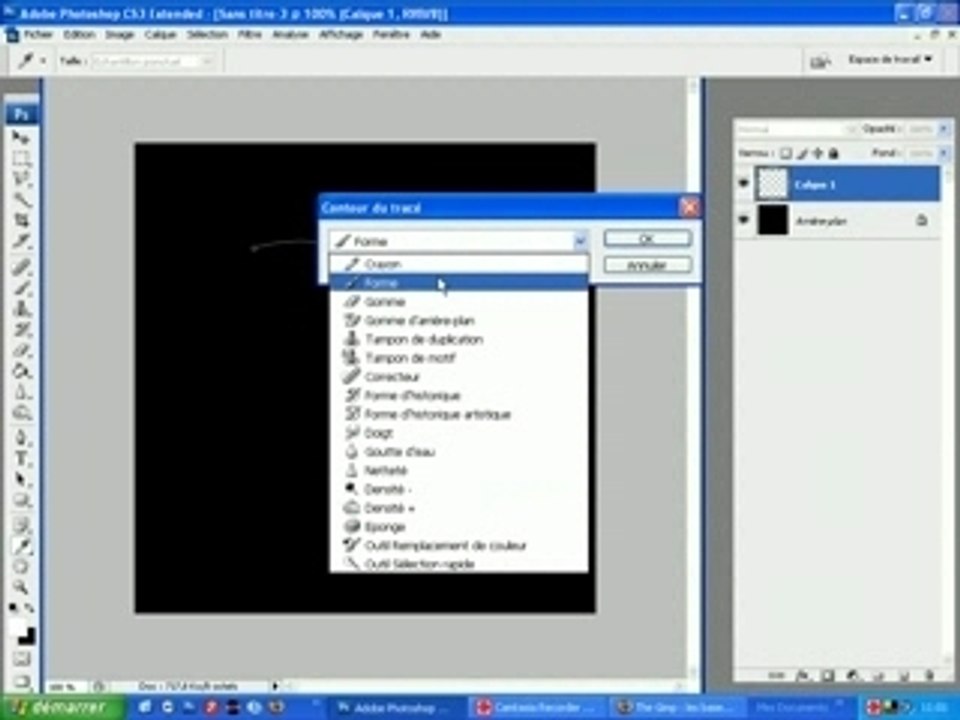Open the Opacité slider arrow
Screen dimensions: 960x720
pos(943,129)
